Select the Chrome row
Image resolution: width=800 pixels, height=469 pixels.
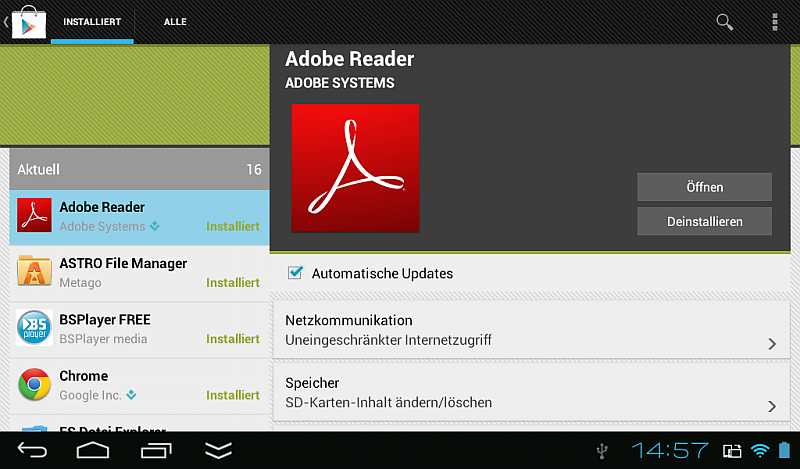(x=139, y=385)
